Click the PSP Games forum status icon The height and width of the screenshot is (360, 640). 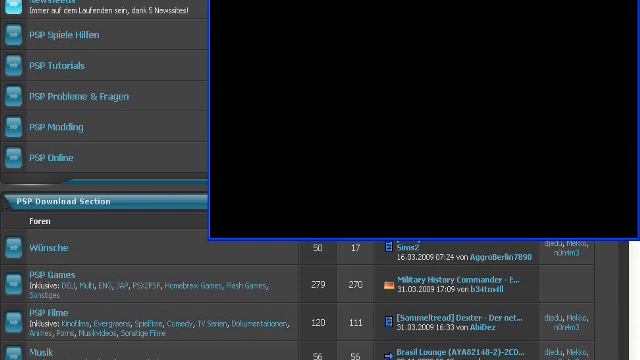point(13,284)
